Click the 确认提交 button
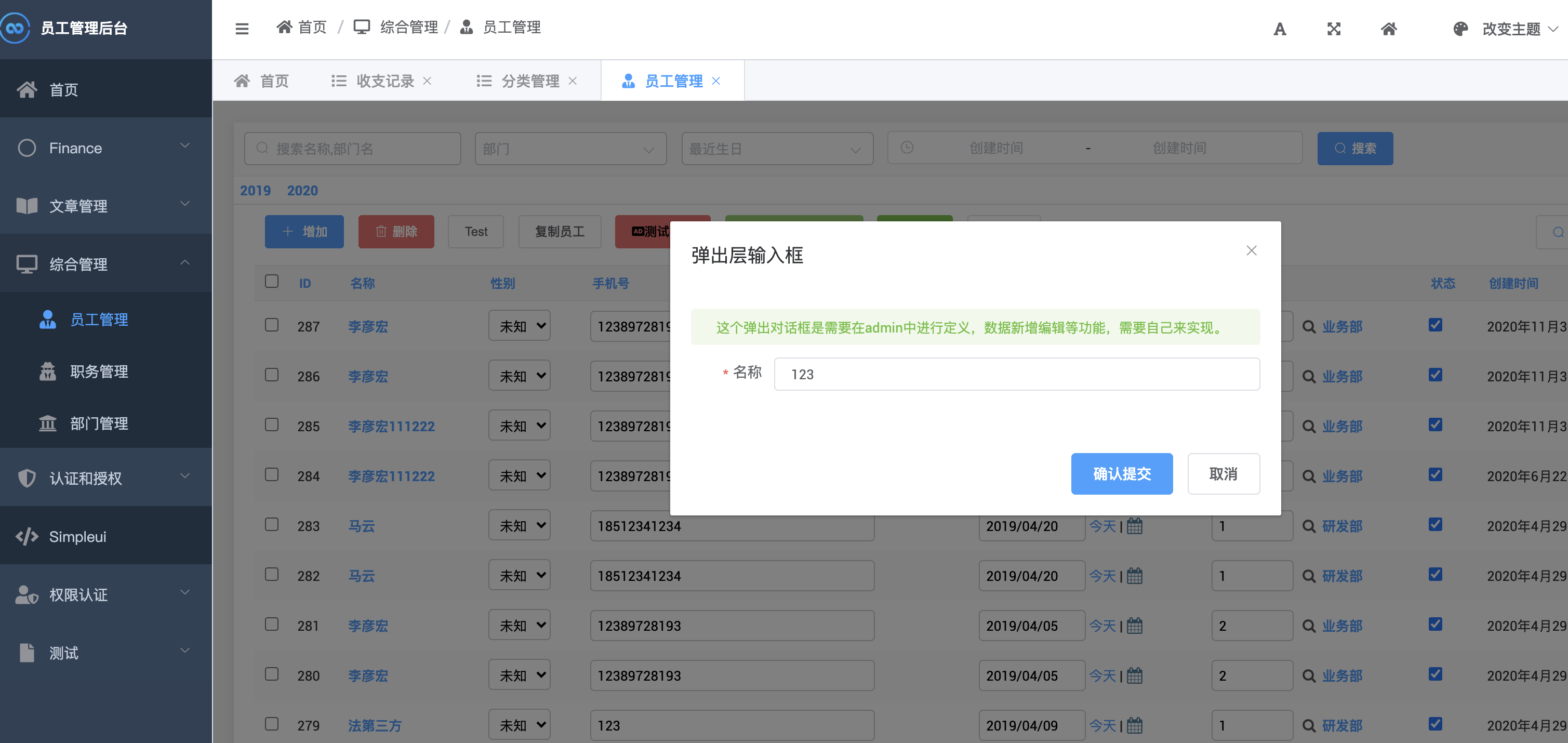This screenshot has height=743, width=1568. 1121,473
